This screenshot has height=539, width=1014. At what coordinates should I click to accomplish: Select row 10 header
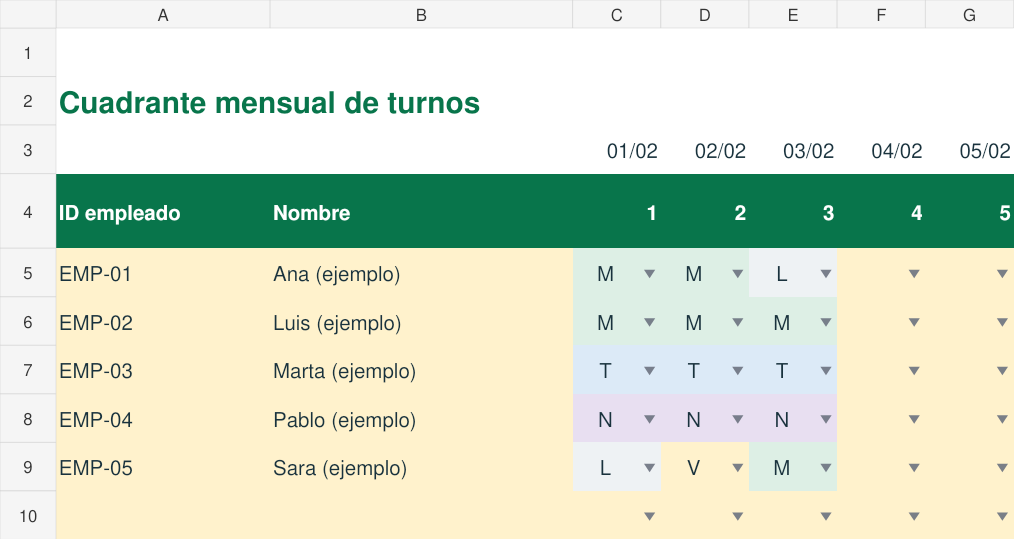[x=28, y=516]
